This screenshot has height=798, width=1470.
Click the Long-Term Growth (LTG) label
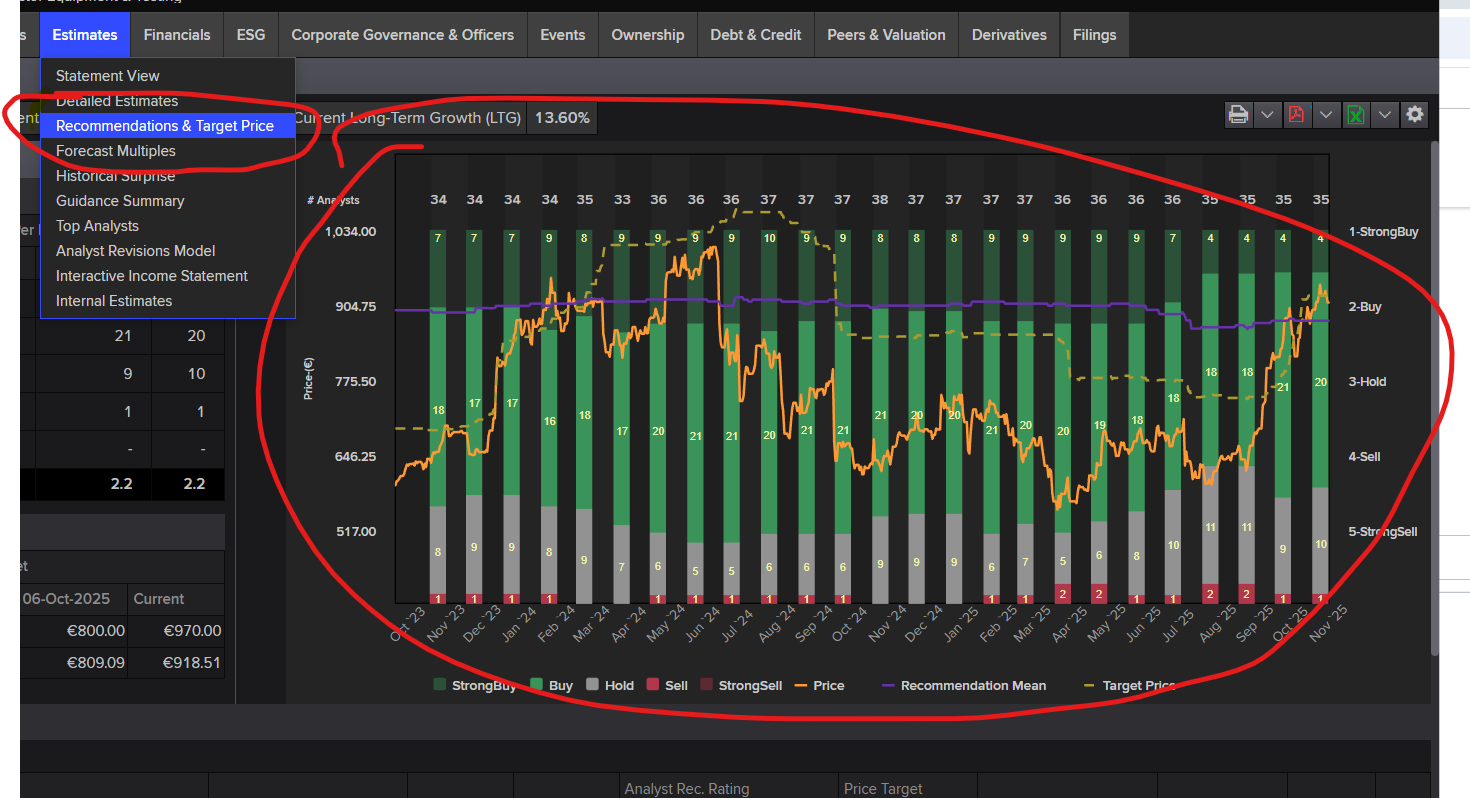pos(407,118)
